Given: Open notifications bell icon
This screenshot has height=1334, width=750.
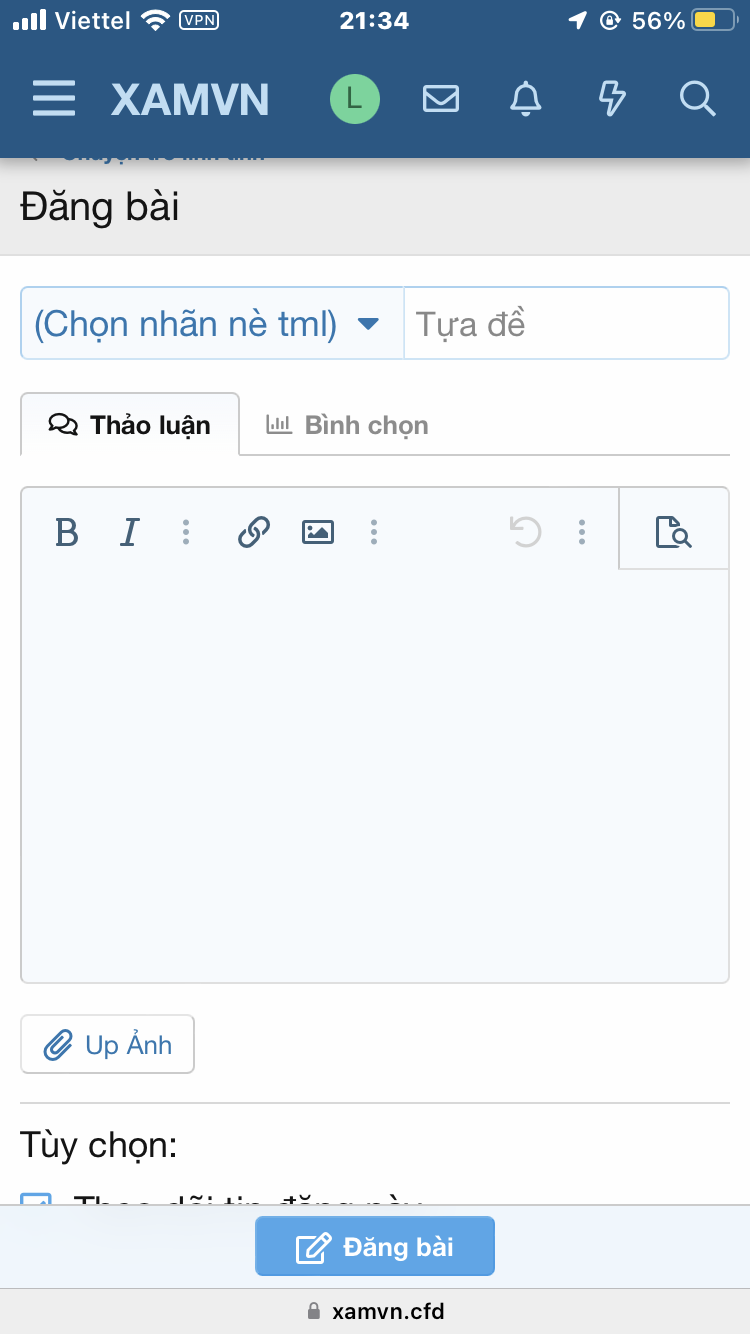Looking at the screenshot, I should click(x=526, y=99).
